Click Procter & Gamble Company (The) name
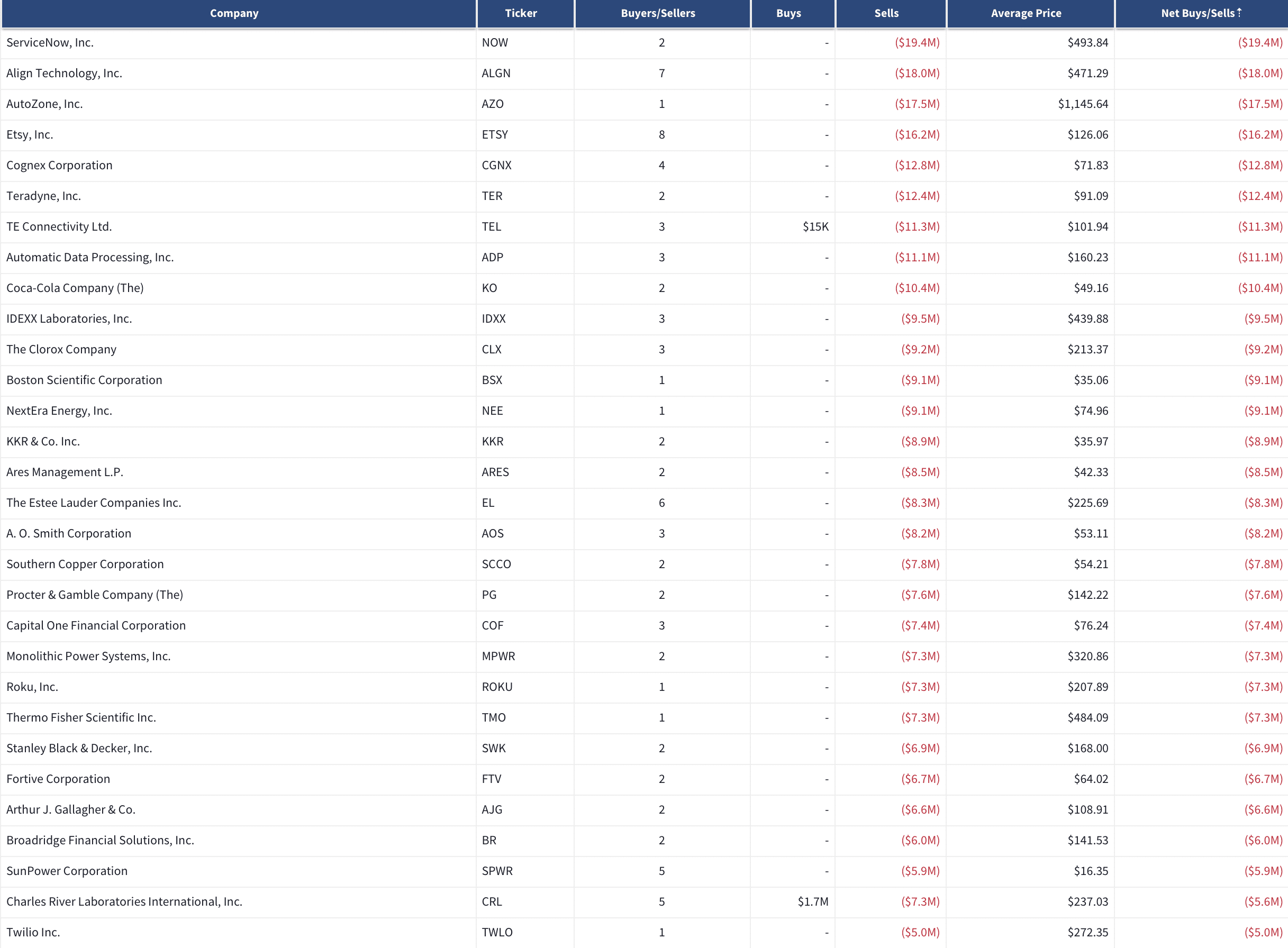The image size is (1288, 948). [x=95, y=595]
